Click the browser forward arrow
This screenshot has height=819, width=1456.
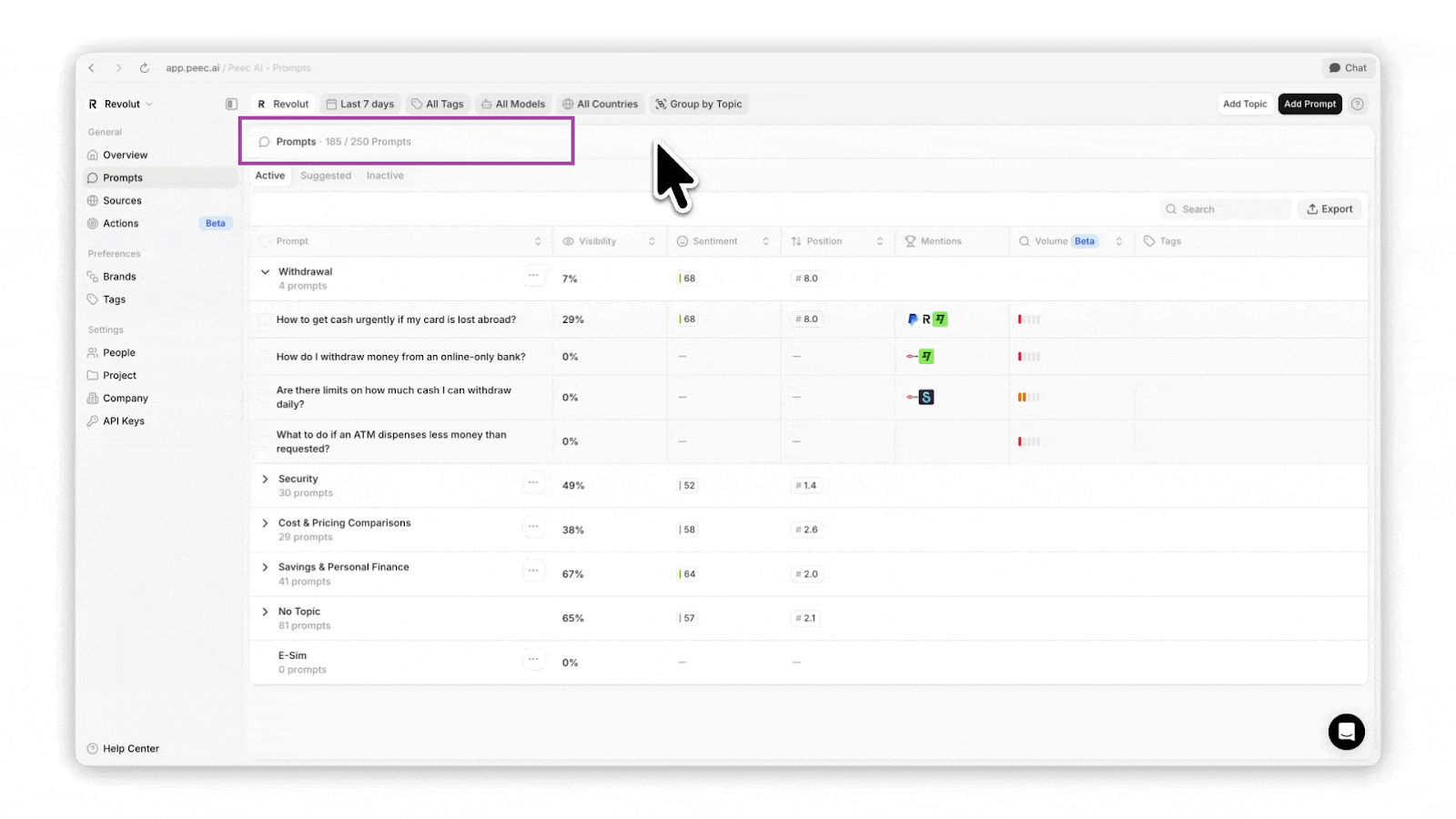coord(118,68)
